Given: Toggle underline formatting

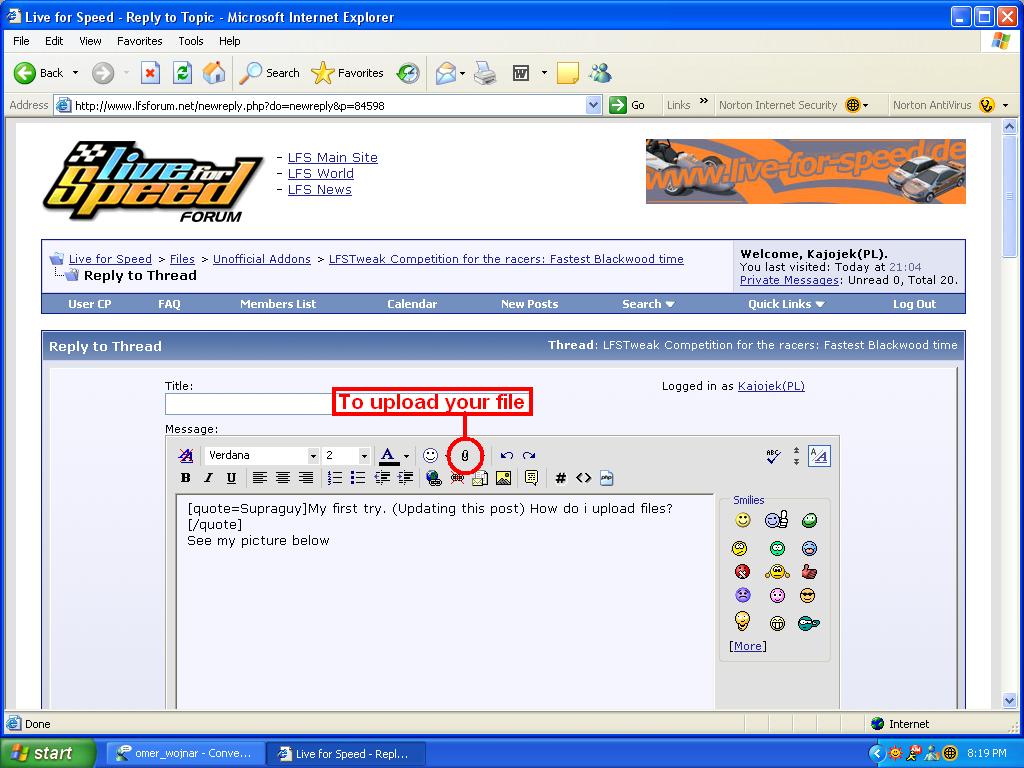Looking at the screenshot, I should [x=231, y=478].
